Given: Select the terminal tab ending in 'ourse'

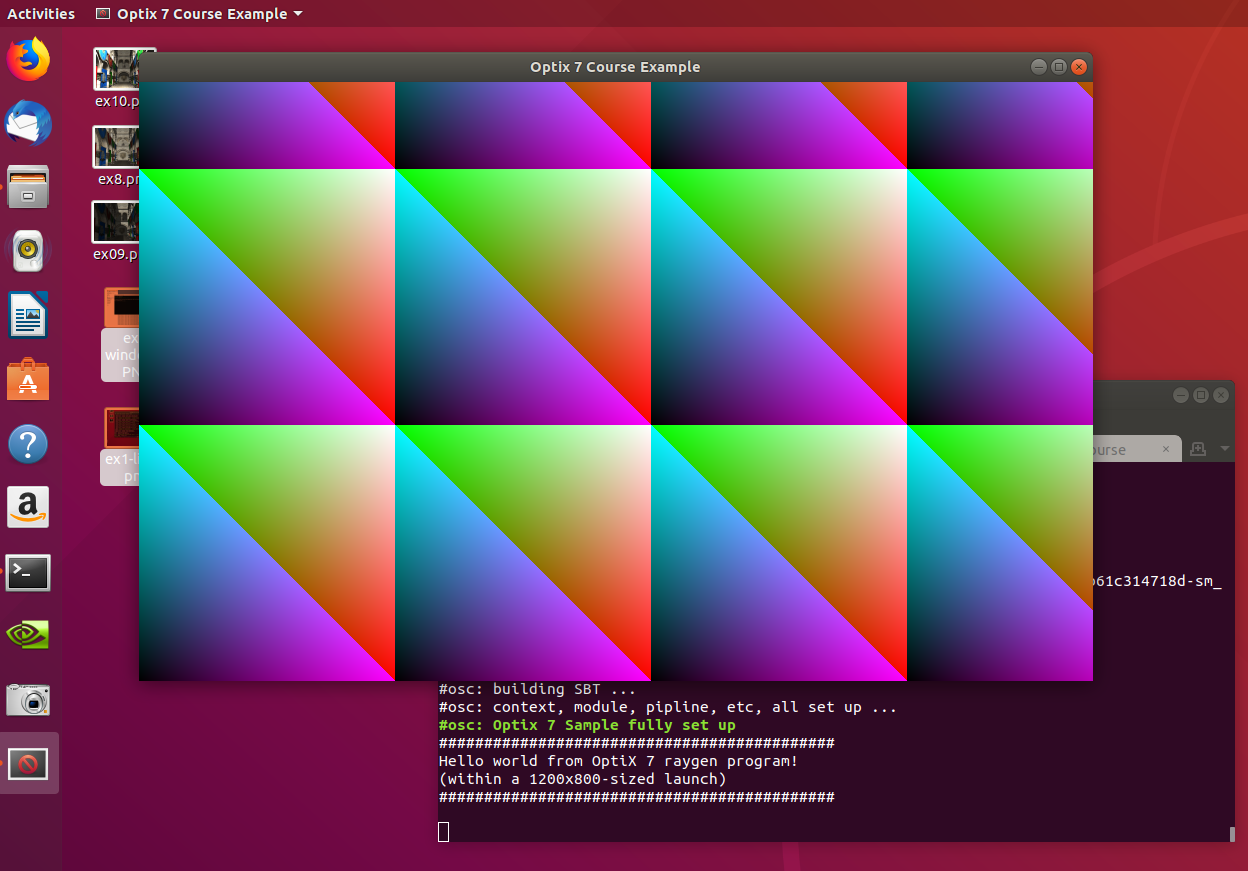Looking at the screenshot, I should [x=1110, y=449].
